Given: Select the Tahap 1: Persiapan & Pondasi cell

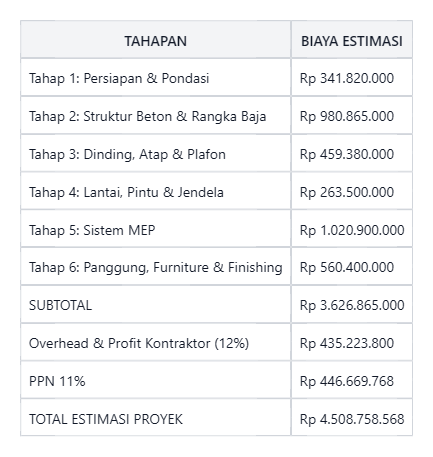Looking at the screenshot, I should (155, 77).
